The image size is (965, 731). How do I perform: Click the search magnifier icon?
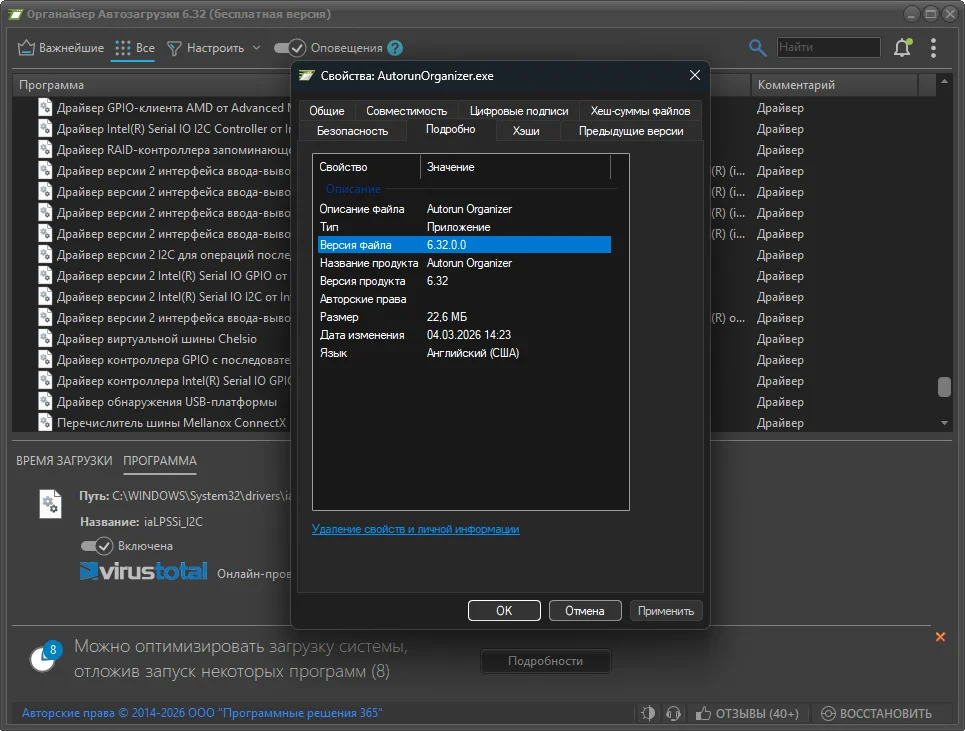[758, 48]
